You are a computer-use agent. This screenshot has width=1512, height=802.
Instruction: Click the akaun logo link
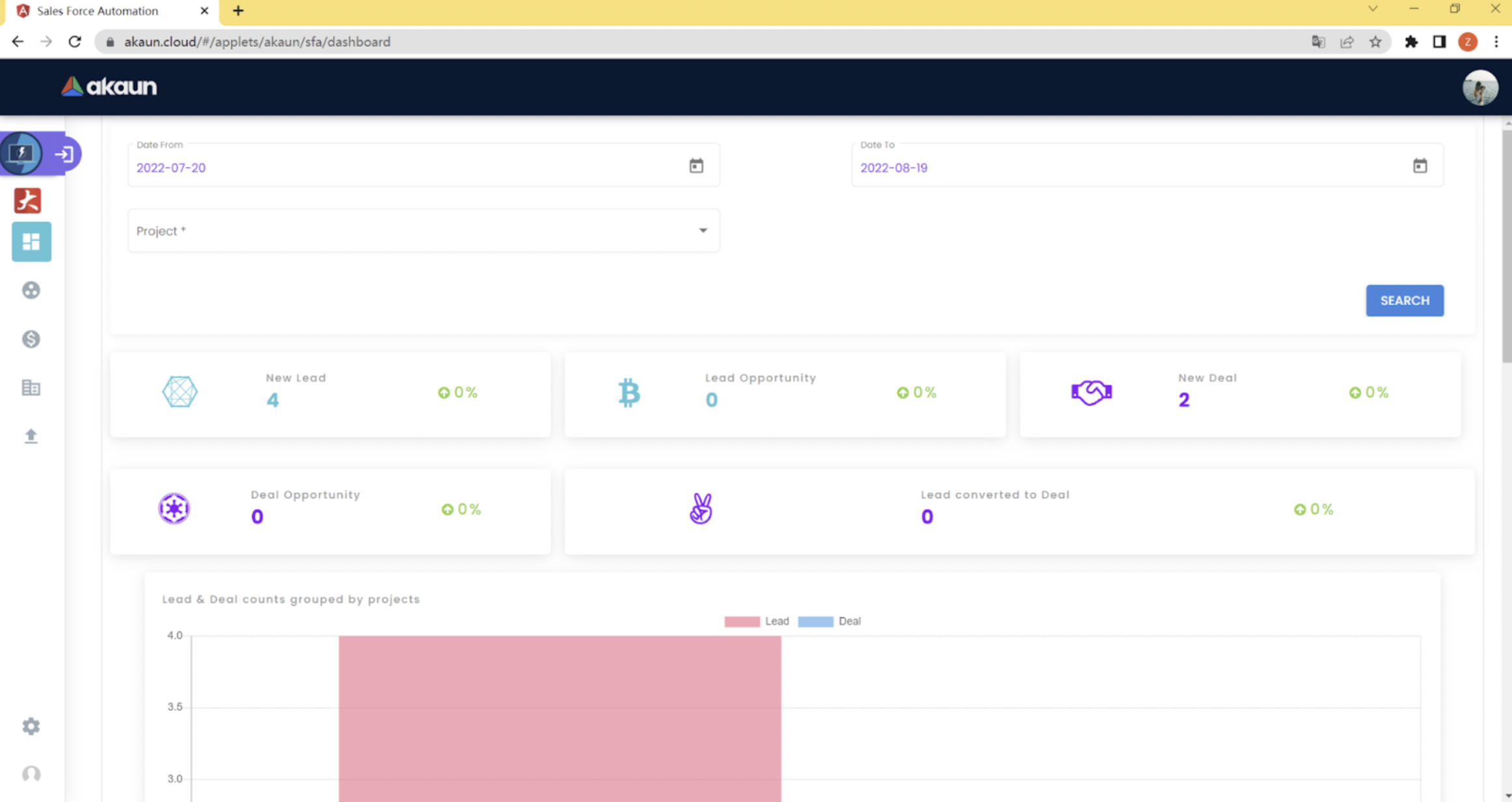click(x=109, y=87)
